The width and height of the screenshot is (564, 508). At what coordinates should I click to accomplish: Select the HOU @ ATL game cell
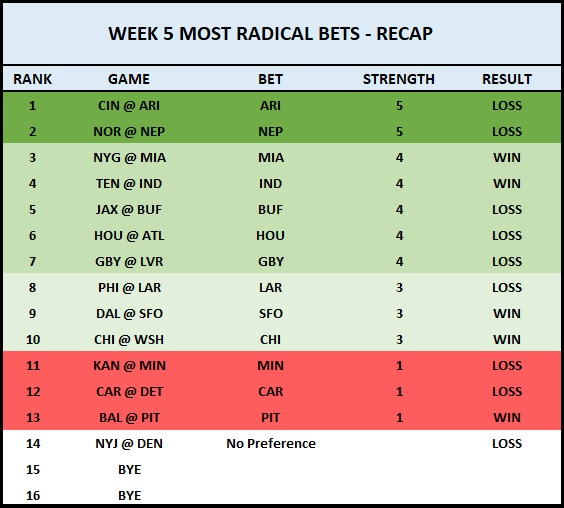coord(129,236)
